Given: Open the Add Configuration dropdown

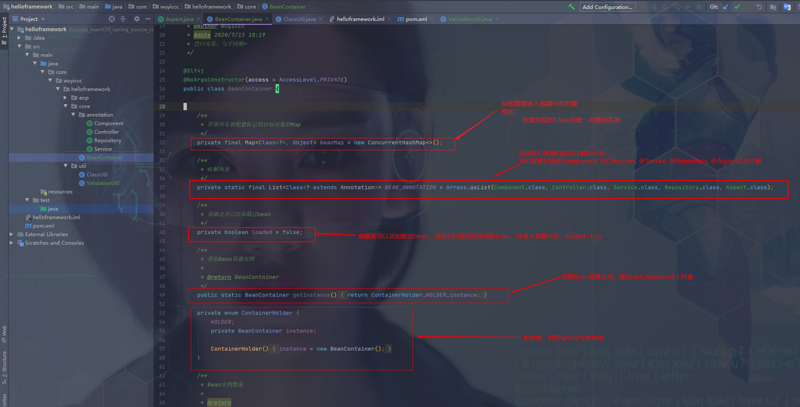Looking at the screenshot, I should pos(607,7).
